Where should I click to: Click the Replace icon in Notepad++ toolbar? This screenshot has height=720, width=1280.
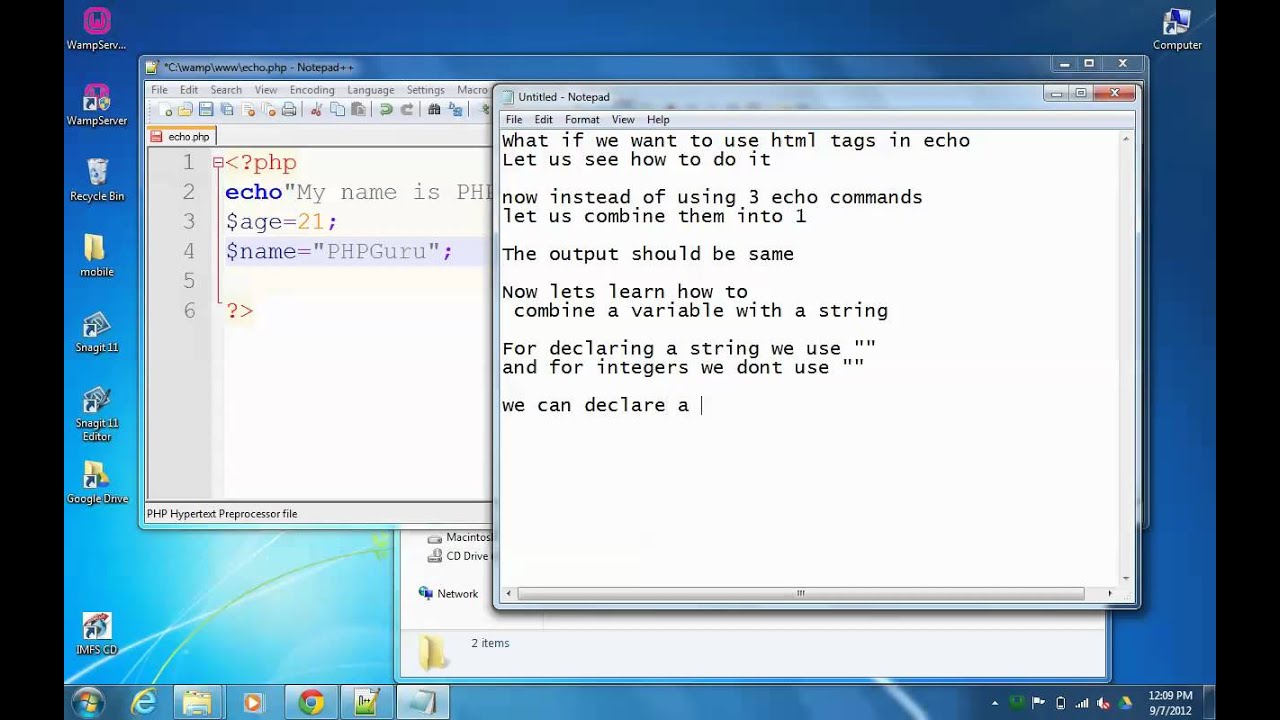(455, 109)
